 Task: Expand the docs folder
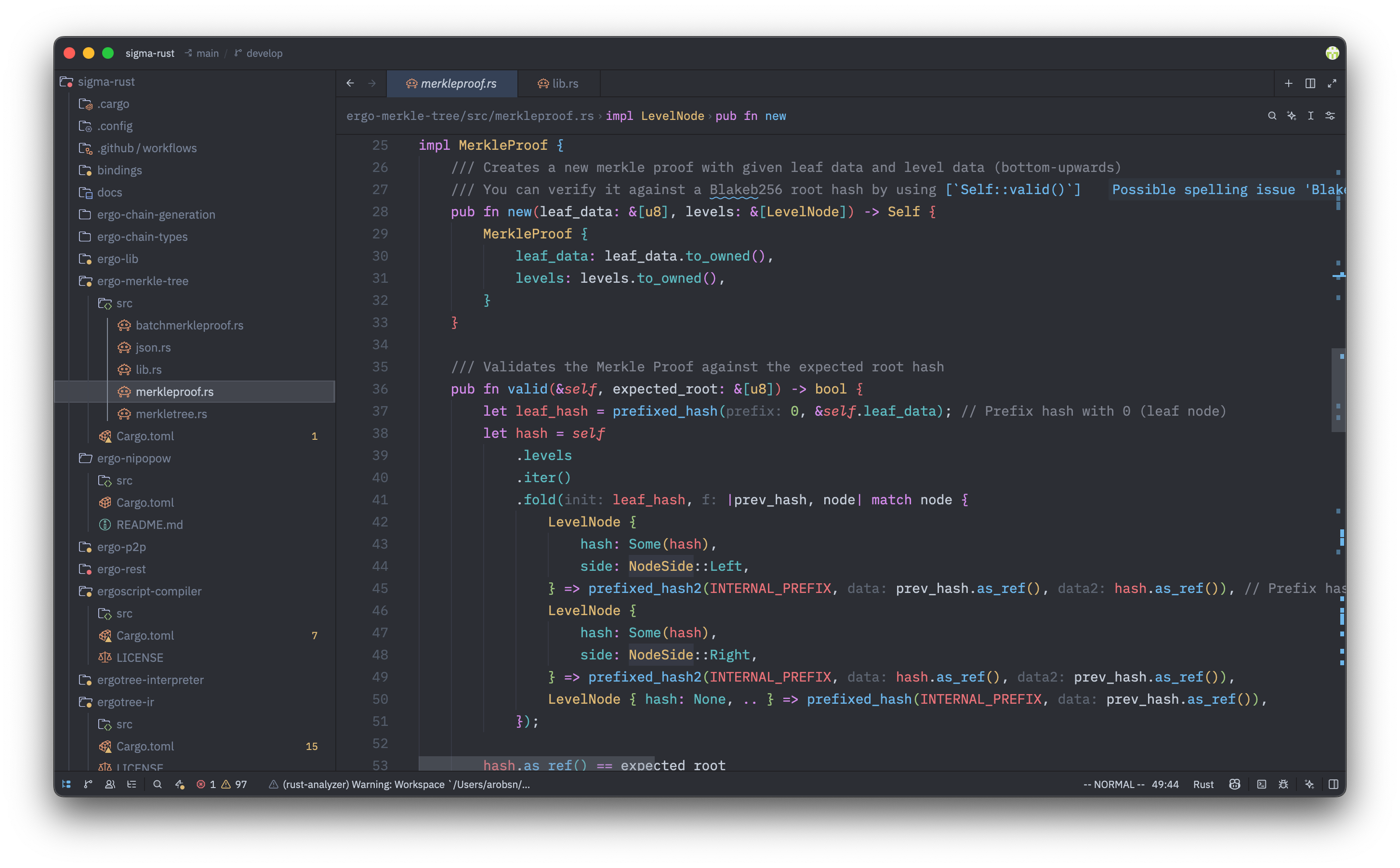point(195,192)
